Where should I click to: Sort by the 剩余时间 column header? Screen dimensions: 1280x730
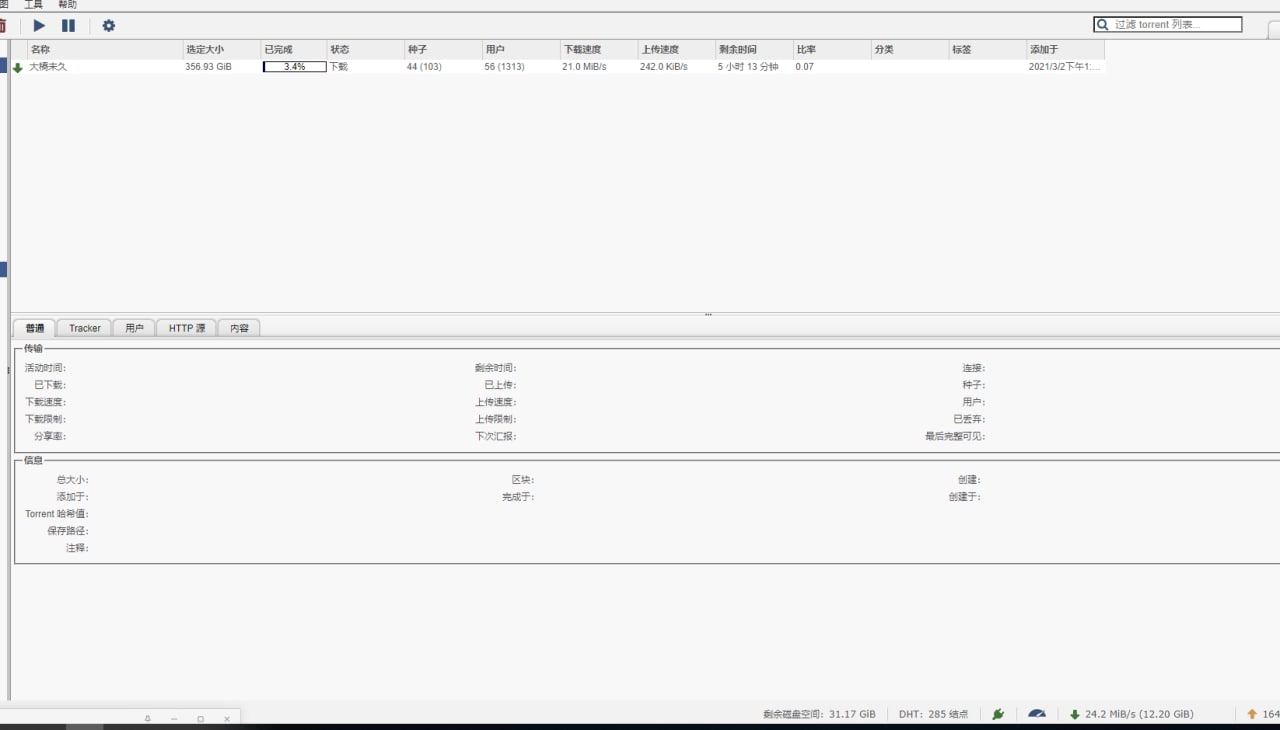point(755,49)
